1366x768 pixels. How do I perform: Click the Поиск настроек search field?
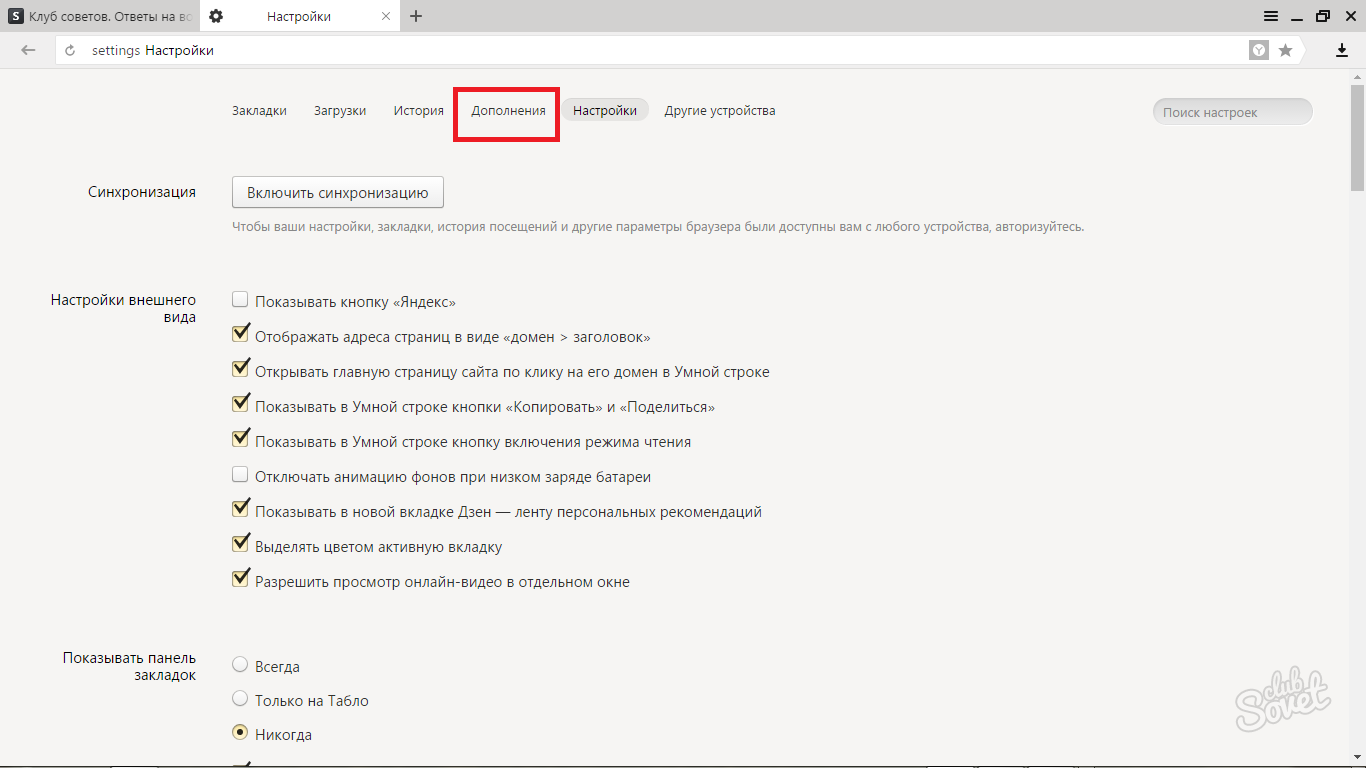1232,112
